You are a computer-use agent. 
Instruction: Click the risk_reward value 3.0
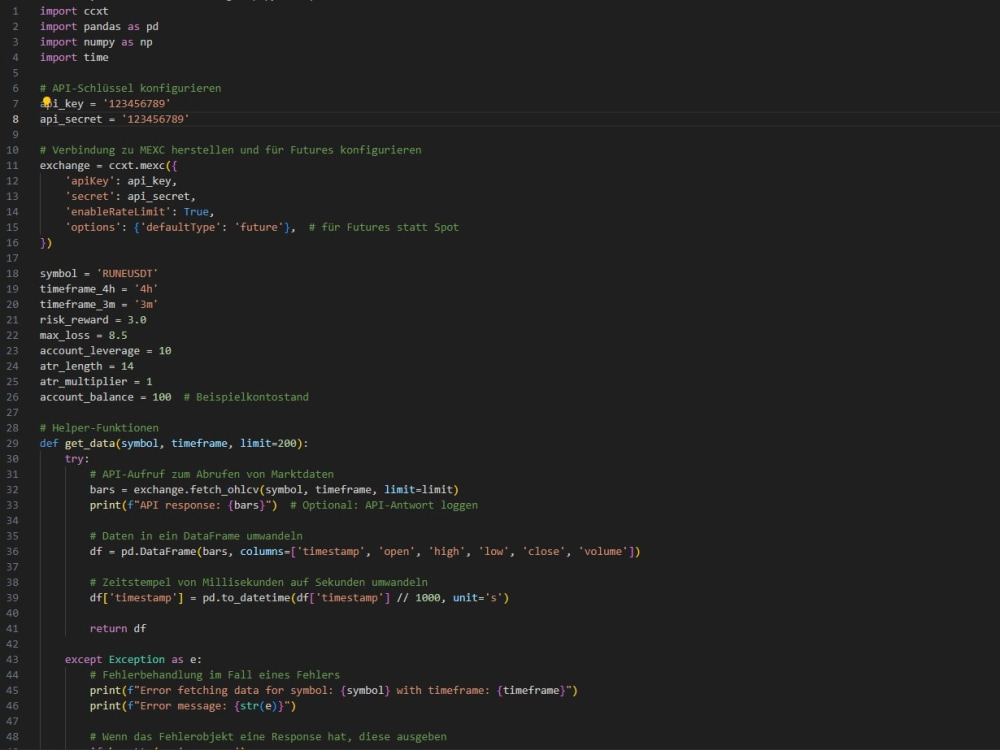pos(136,320)
